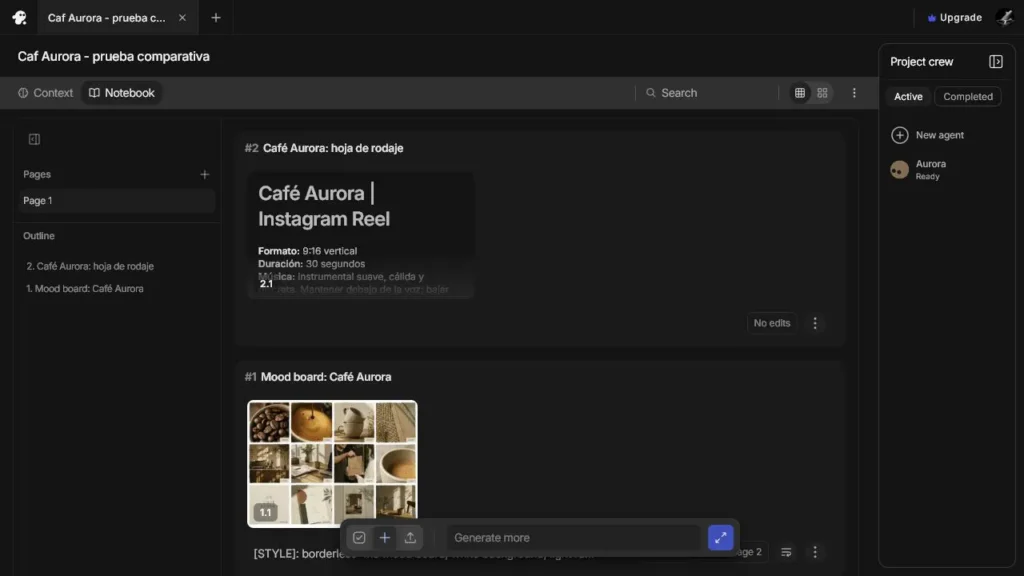Open the user profile avatar
This screenshot has height=576, width=1024.
click(1004, 18)
